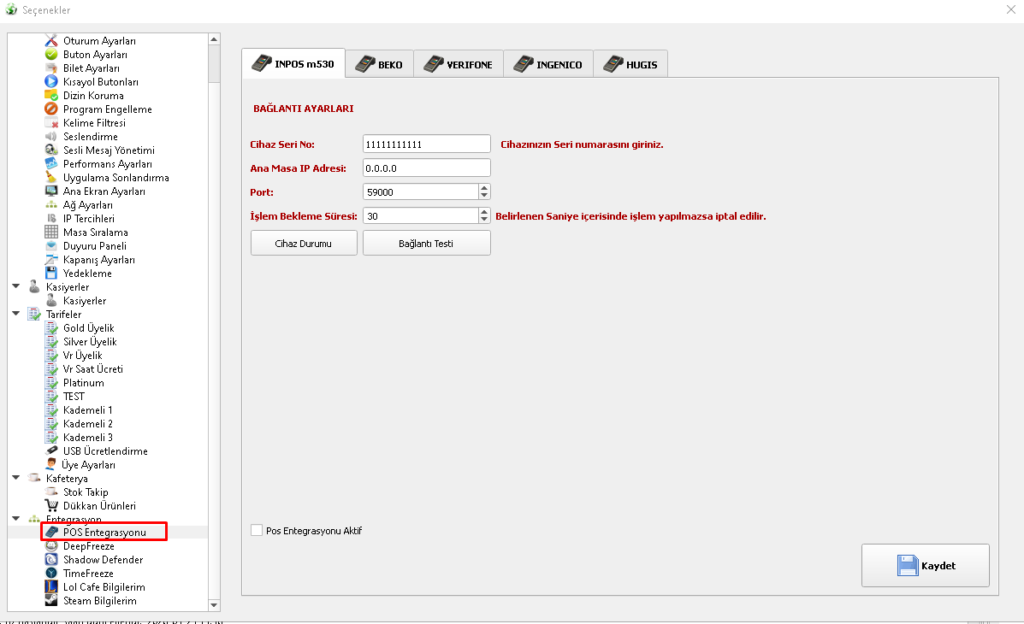This screenshot has height=624, width=1024.
Task: Collapse the Kafeterya tree group
Action: pos(16,478)
